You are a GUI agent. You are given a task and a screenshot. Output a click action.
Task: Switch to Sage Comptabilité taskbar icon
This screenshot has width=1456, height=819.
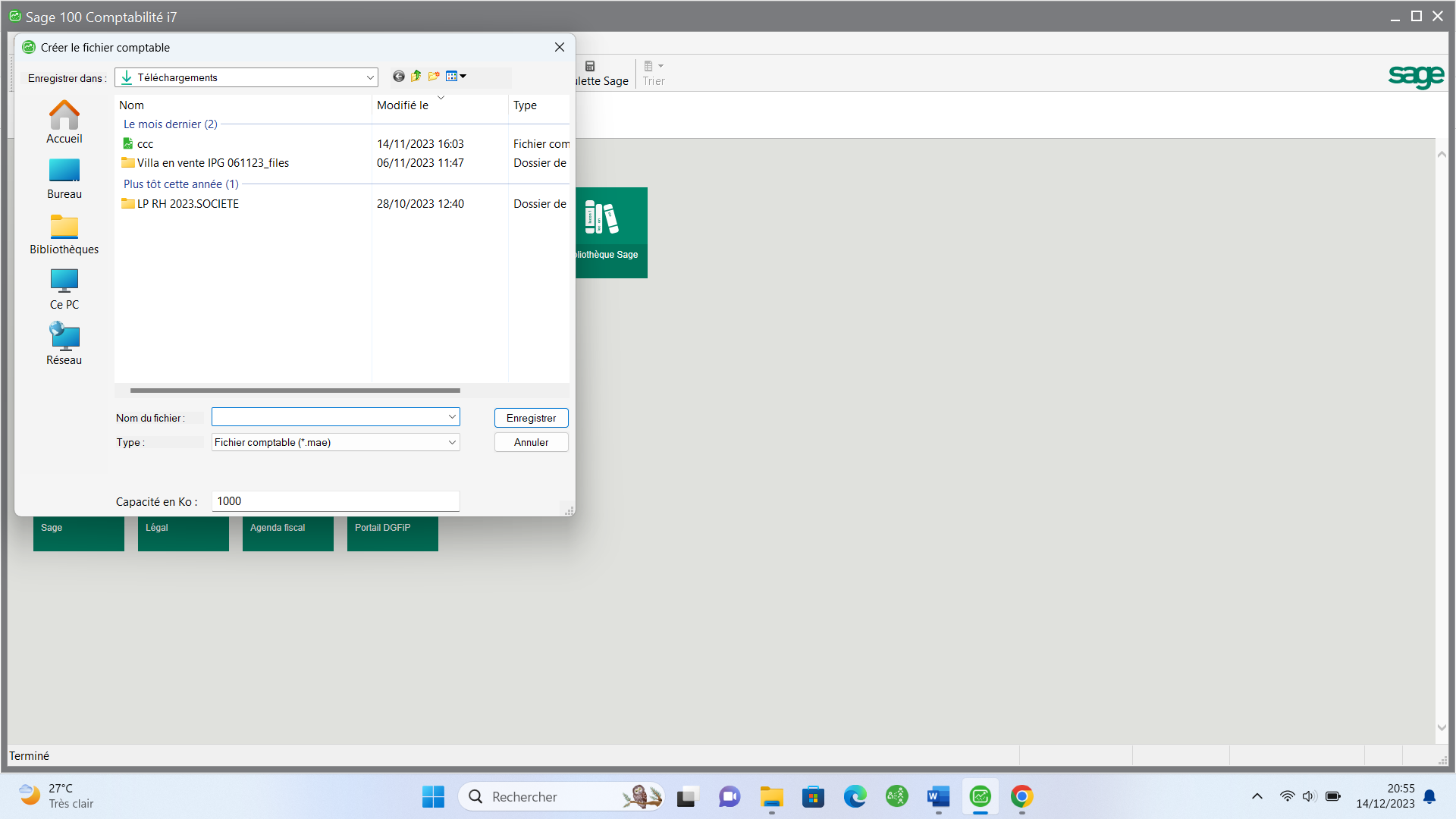coord(981,796)
